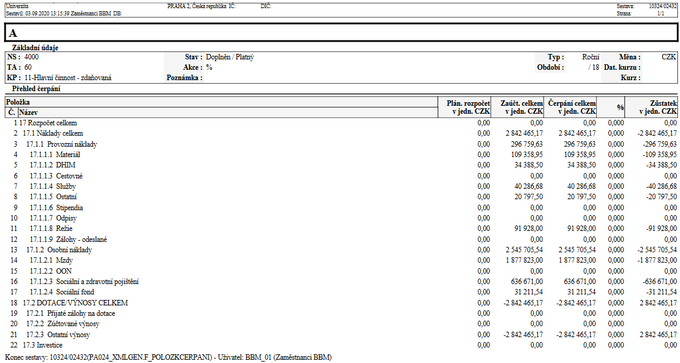Screen dimensions: 680x363
Task: Click the 'Akce :' field label
Action: (193, 67)
